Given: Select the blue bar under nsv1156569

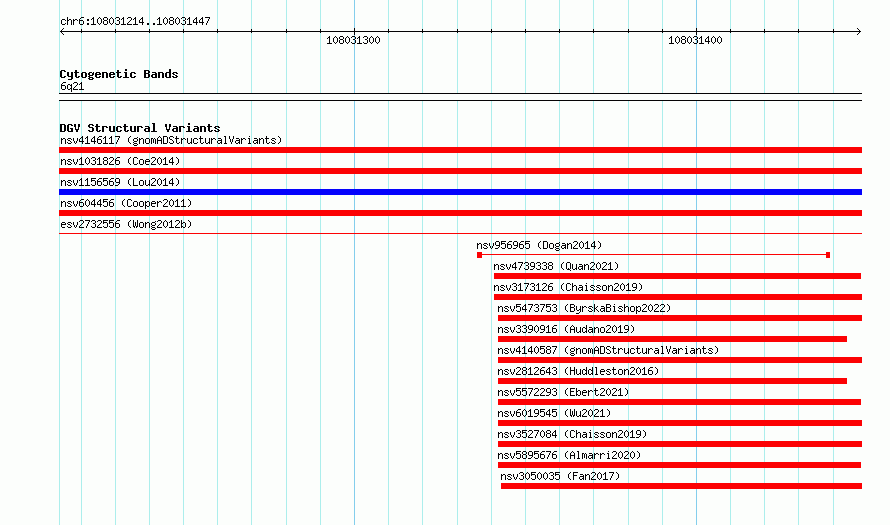Looking at the screenshot, I should [460, 192].
